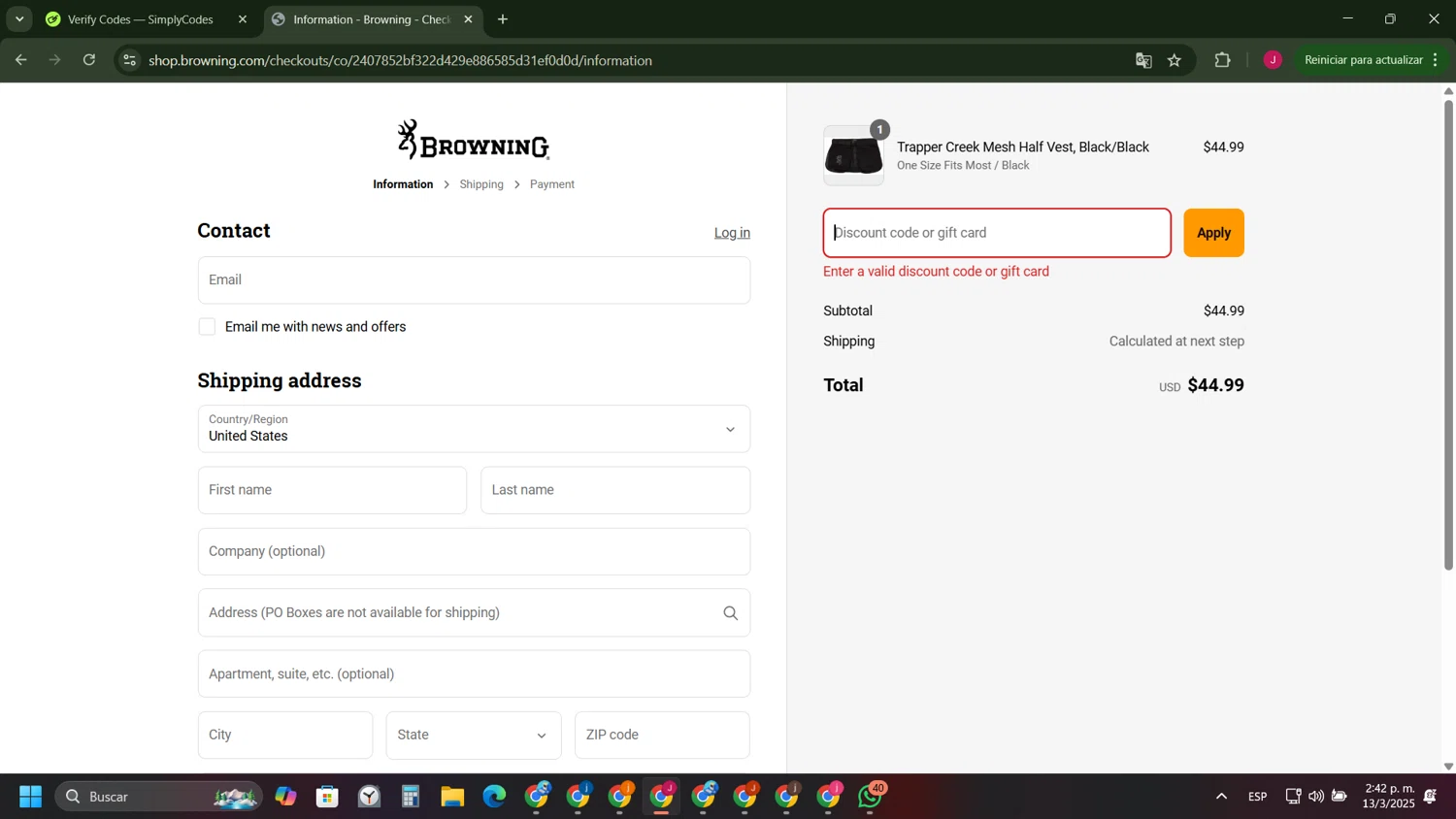Open WhatsApp from the taskbar
1456x819 pixels.
pyautogui.click(x=871, y=797)
